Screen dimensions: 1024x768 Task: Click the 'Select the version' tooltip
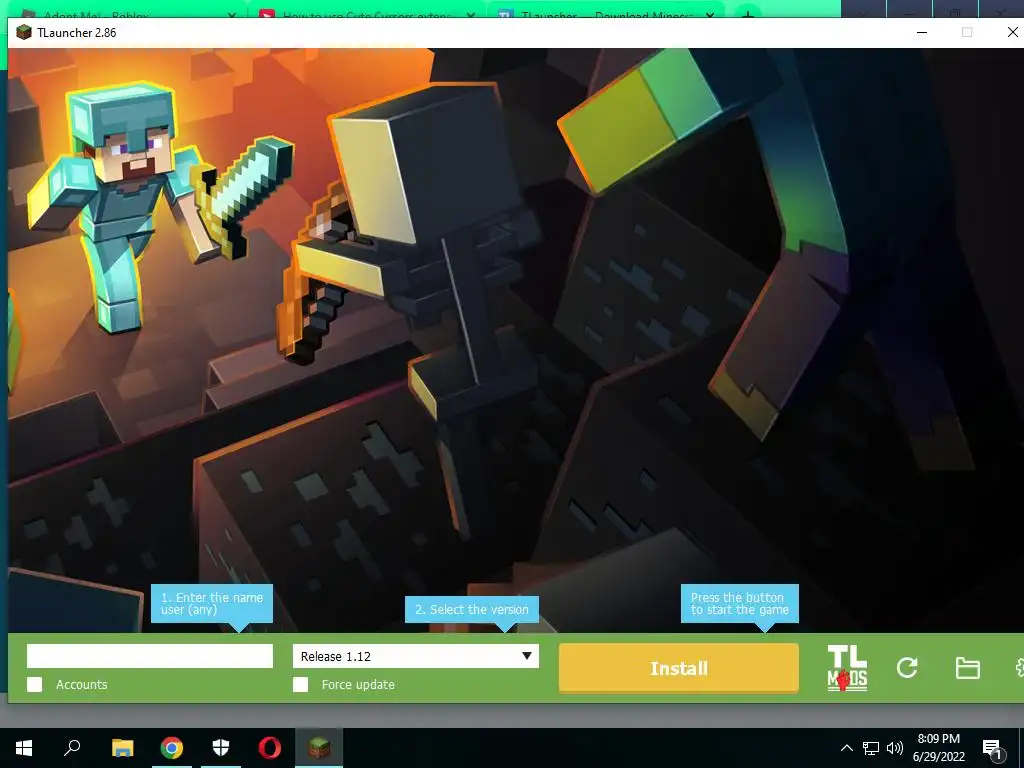tap(472, 609)
